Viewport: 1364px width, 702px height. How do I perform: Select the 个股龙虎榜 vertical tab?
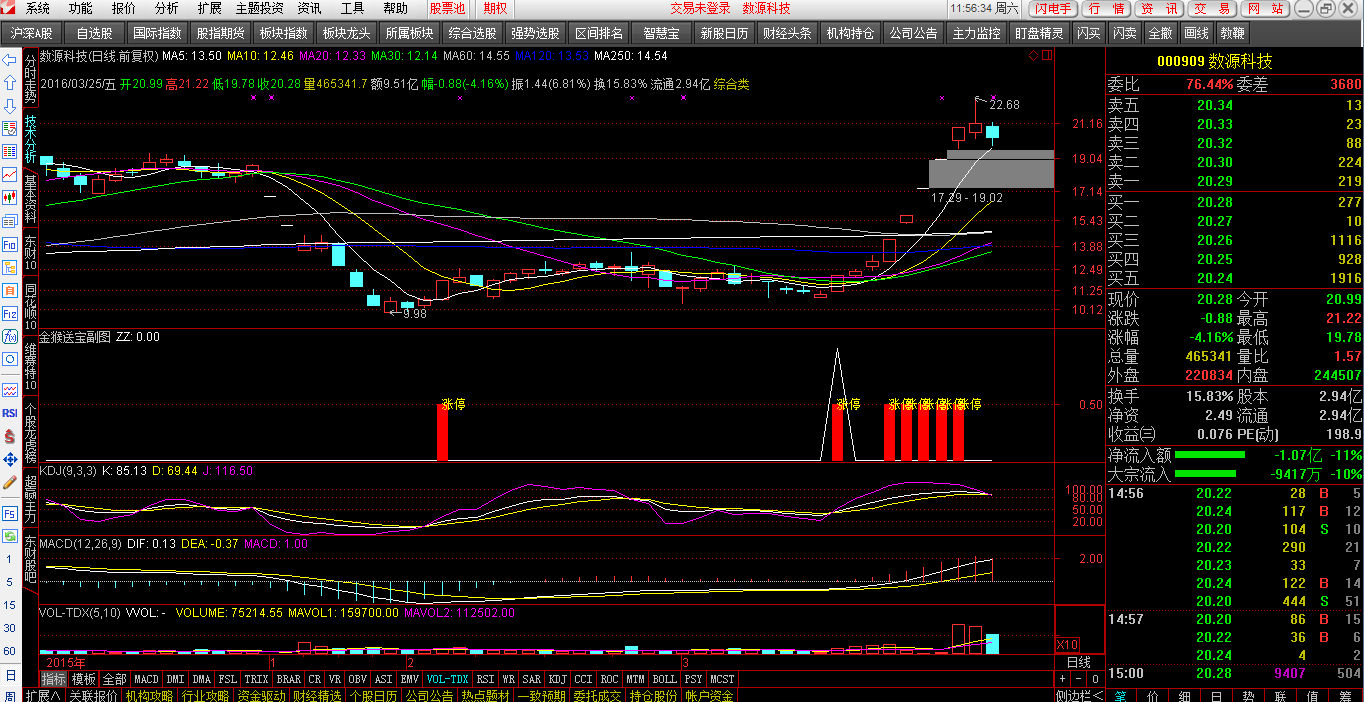[30, 435]
